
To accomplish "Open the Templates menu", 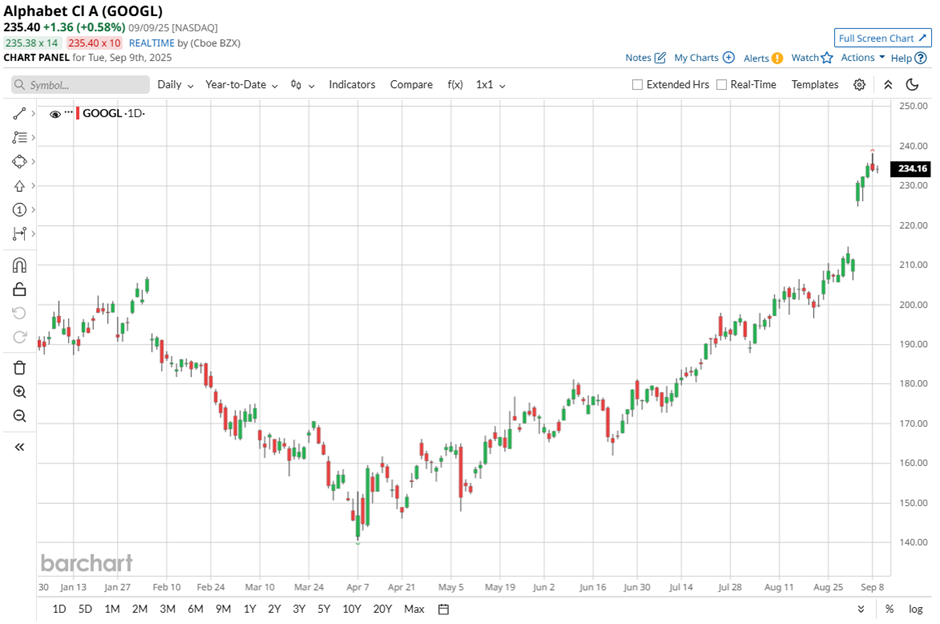I will pos(815,85).
